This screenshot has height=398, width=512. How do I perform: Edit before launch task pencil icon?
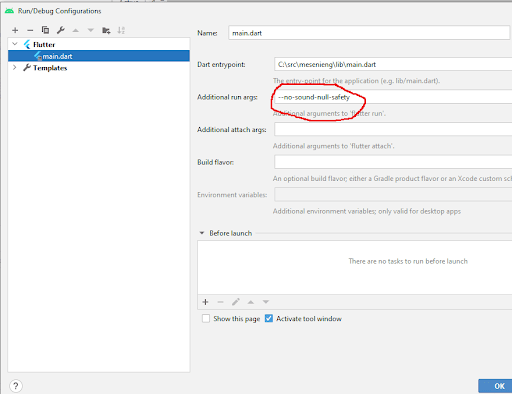[x=236, y=302]
